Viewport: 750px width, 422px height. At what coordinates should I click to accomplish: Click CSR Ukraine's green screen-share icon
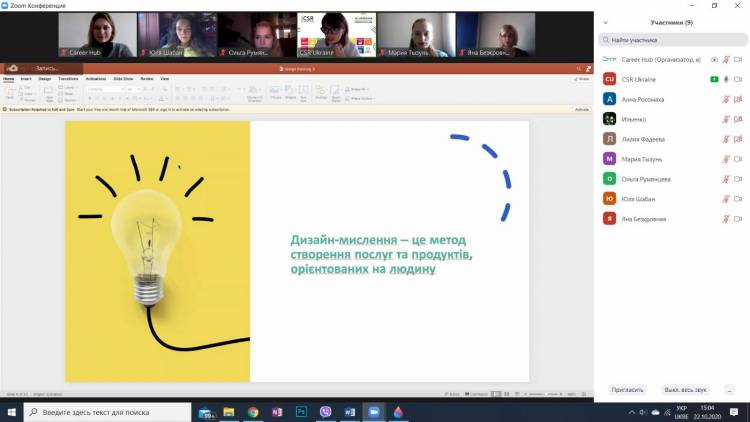tap(714, 79)
